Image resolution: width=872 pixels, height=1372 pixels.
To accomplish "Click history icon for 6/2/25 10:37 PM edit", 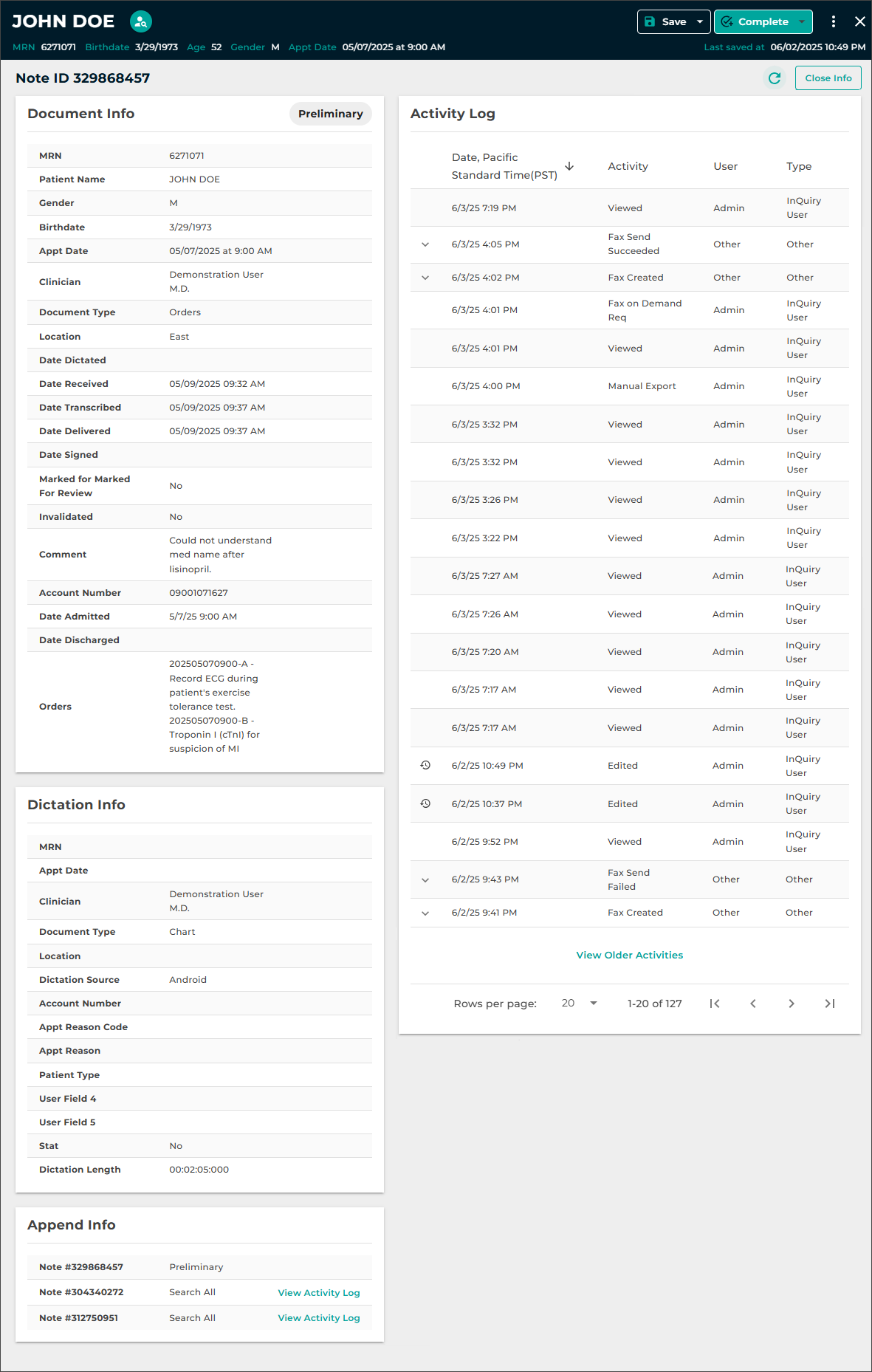I will (425, 803).
